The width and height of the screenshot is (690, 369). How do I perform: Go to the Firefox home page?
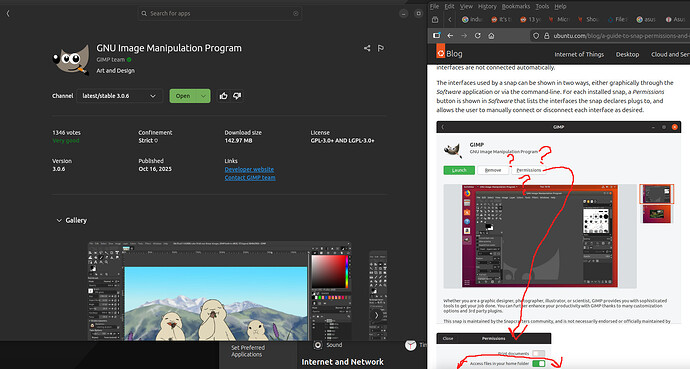(491, 36)
